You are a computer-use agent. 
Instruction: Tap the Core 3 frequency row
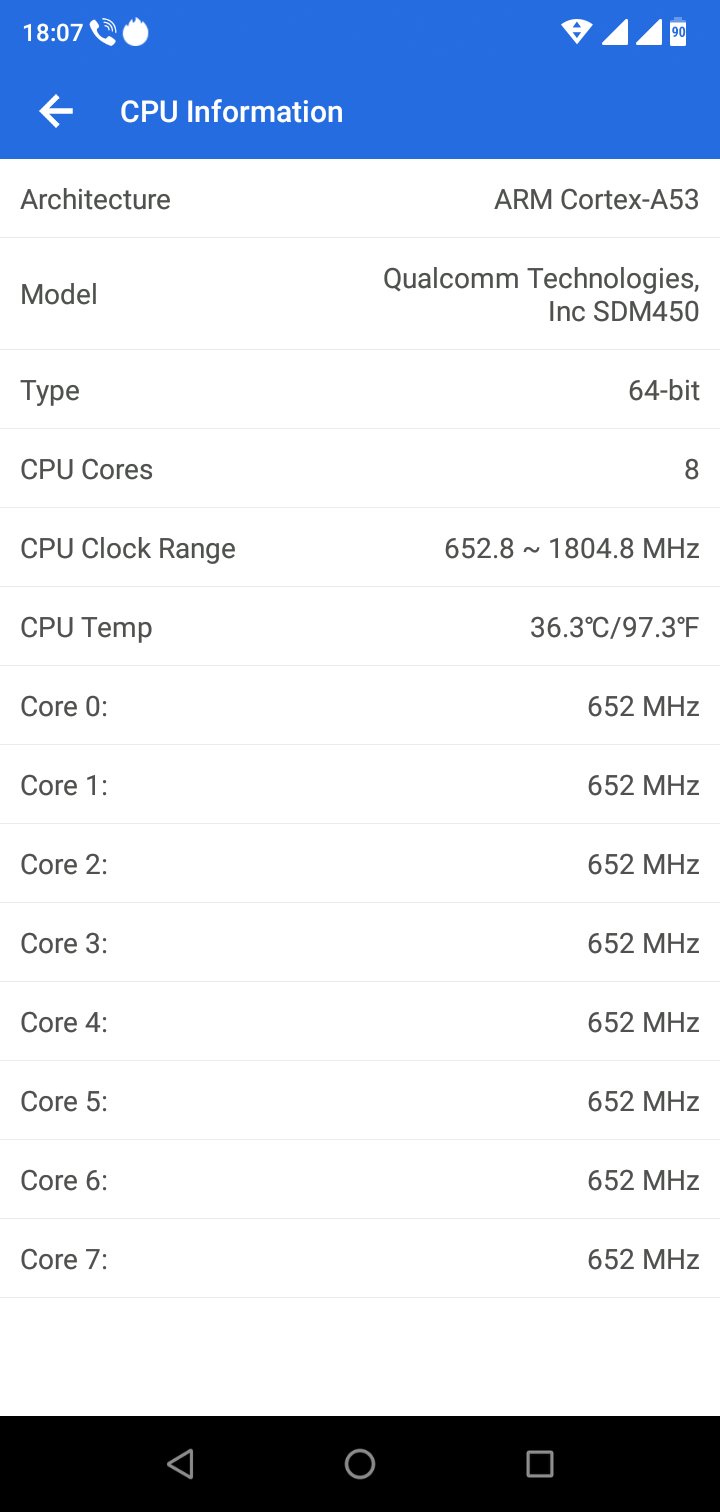coord(360,943)
